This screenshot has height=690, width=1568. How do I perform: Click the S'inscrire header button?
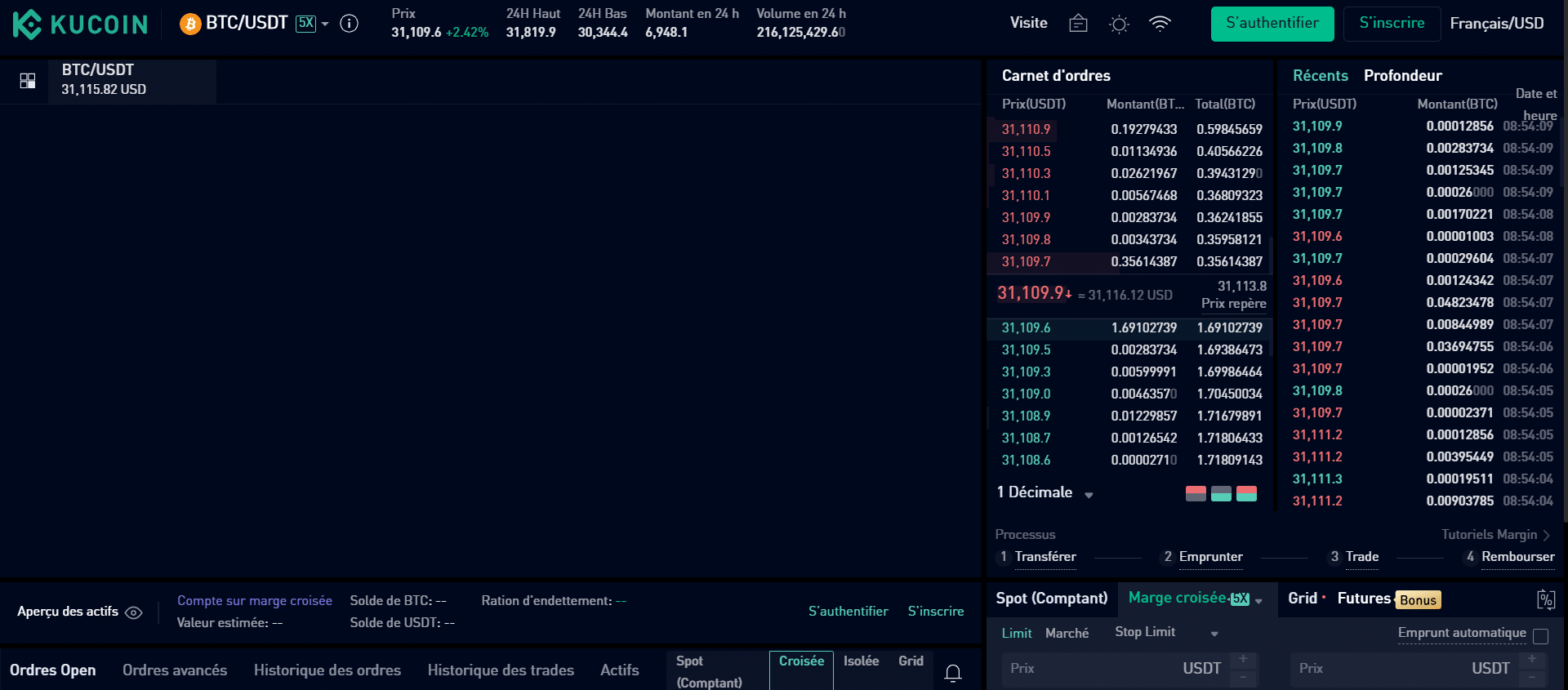pyautogui.click(x=1392, y=24)
